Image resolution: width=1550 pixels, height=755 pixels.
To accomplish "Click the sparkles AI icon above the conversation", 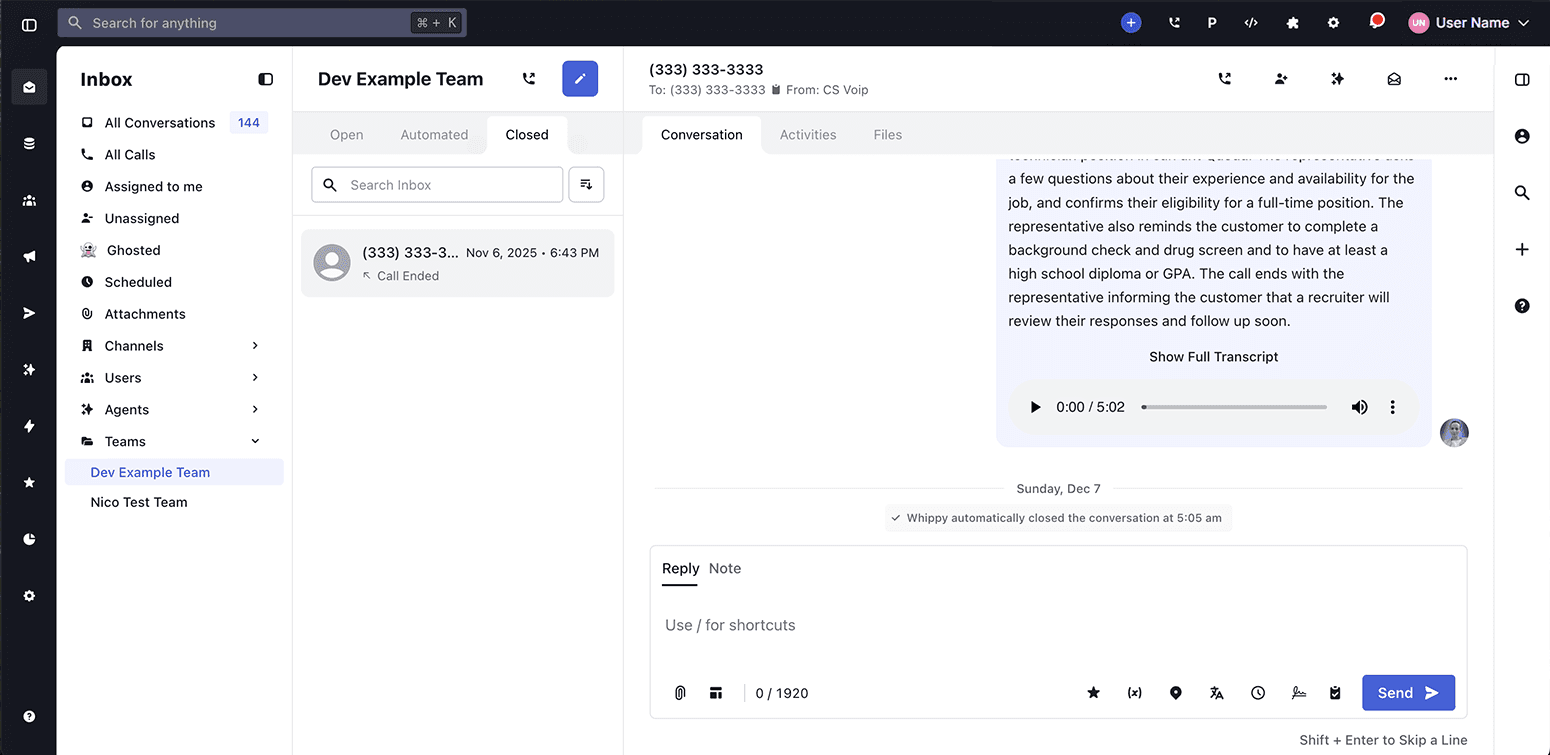I will (1337, 77).
